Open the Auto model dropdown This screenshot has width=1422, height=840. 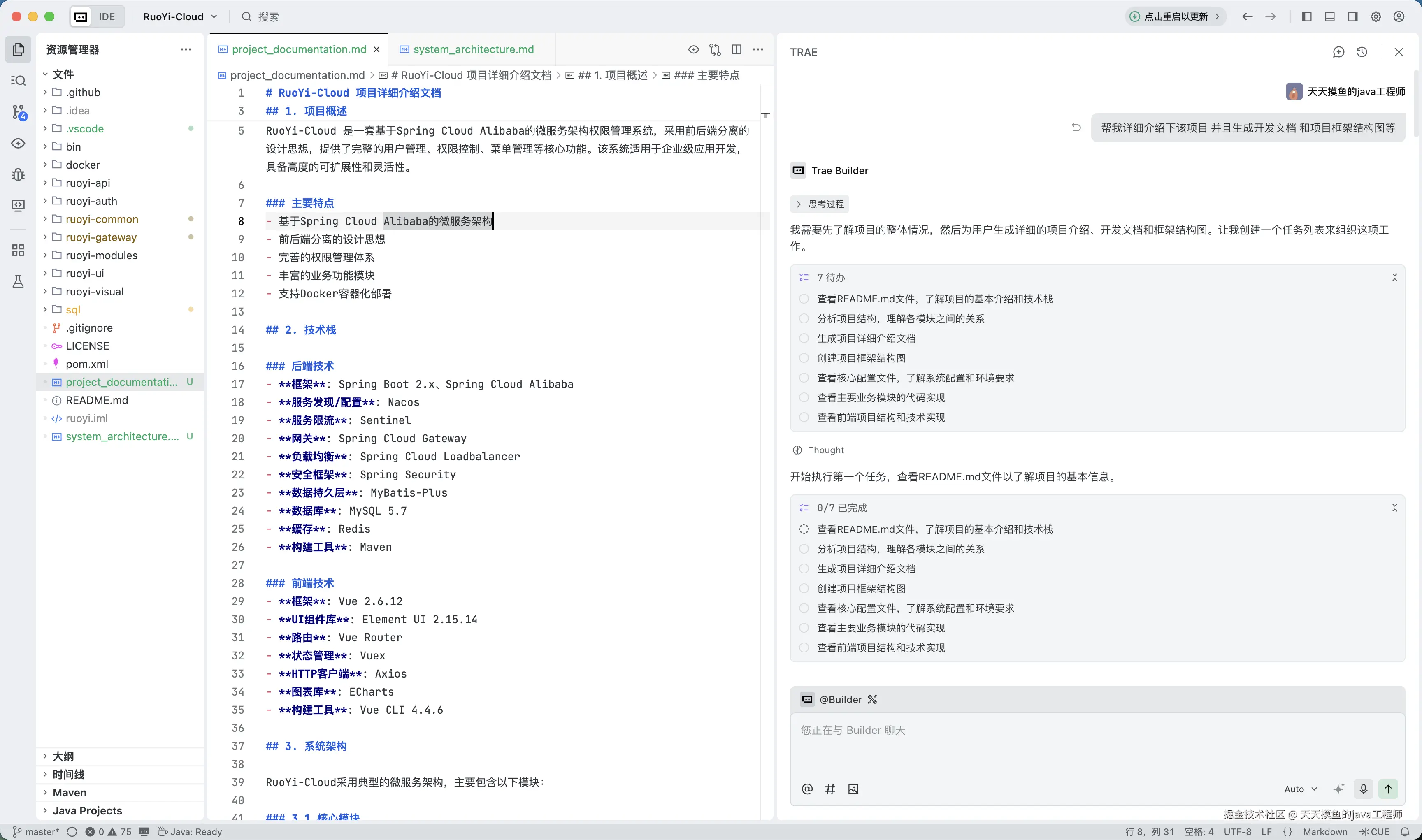click(x=1300, y=789)
